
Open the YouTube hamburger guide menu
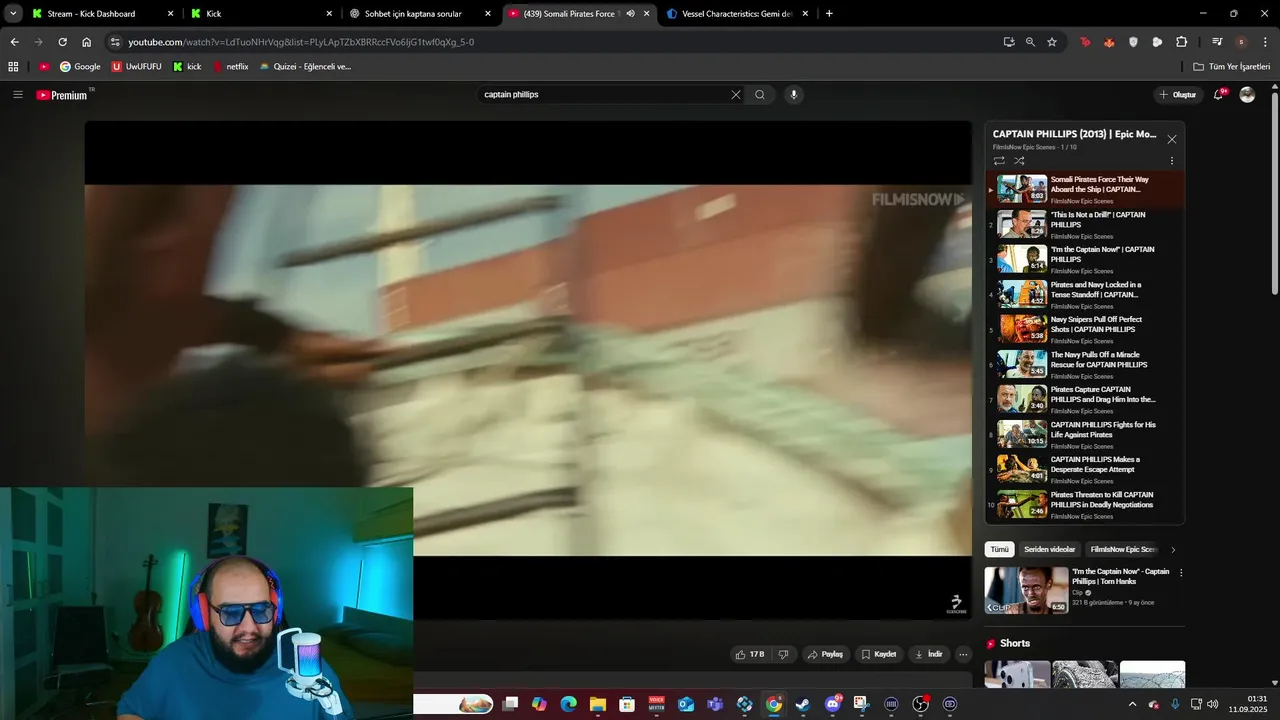click(17, 95)
